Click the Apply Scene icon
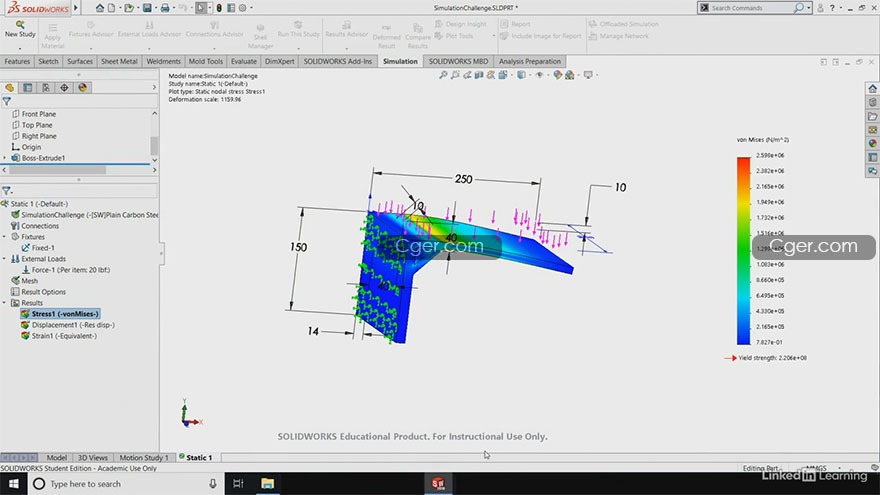This screenshot has height=495, width=880. (570, 75)
